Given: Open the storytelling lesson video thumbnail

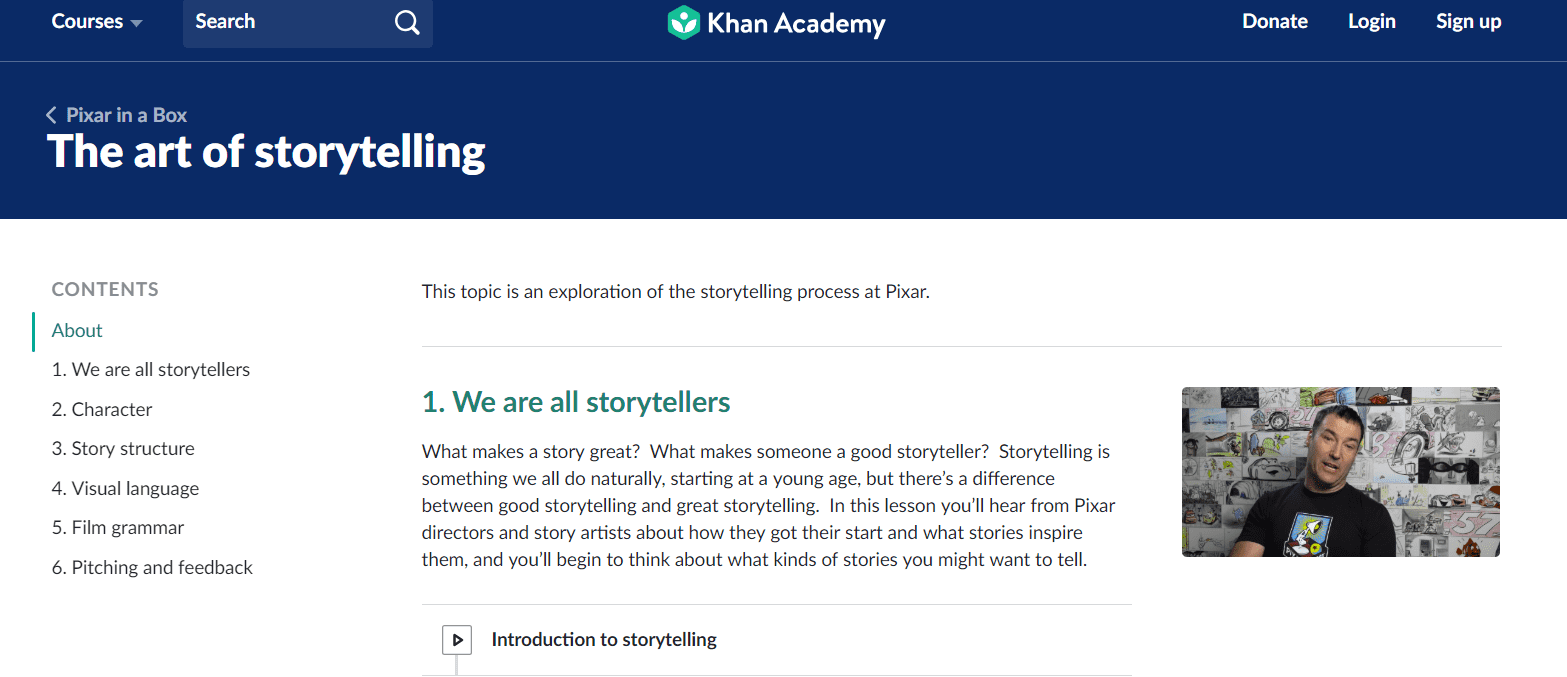Looking at the screenshot, I should [x=1341, y=472].
